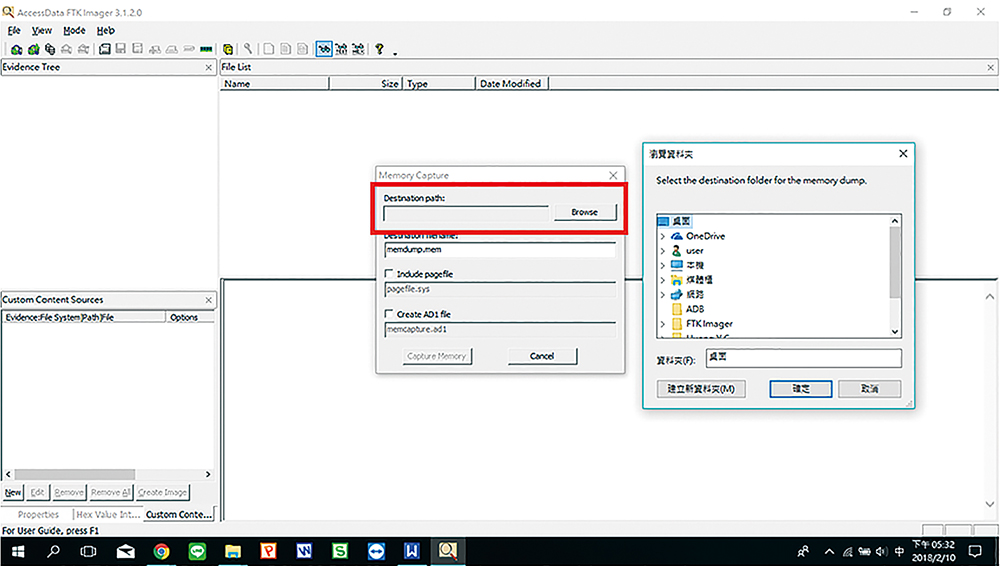Viewport: 1000px width, 566px height.
Task: Switch to the Custom Content tab
Action: pos(179,514)
